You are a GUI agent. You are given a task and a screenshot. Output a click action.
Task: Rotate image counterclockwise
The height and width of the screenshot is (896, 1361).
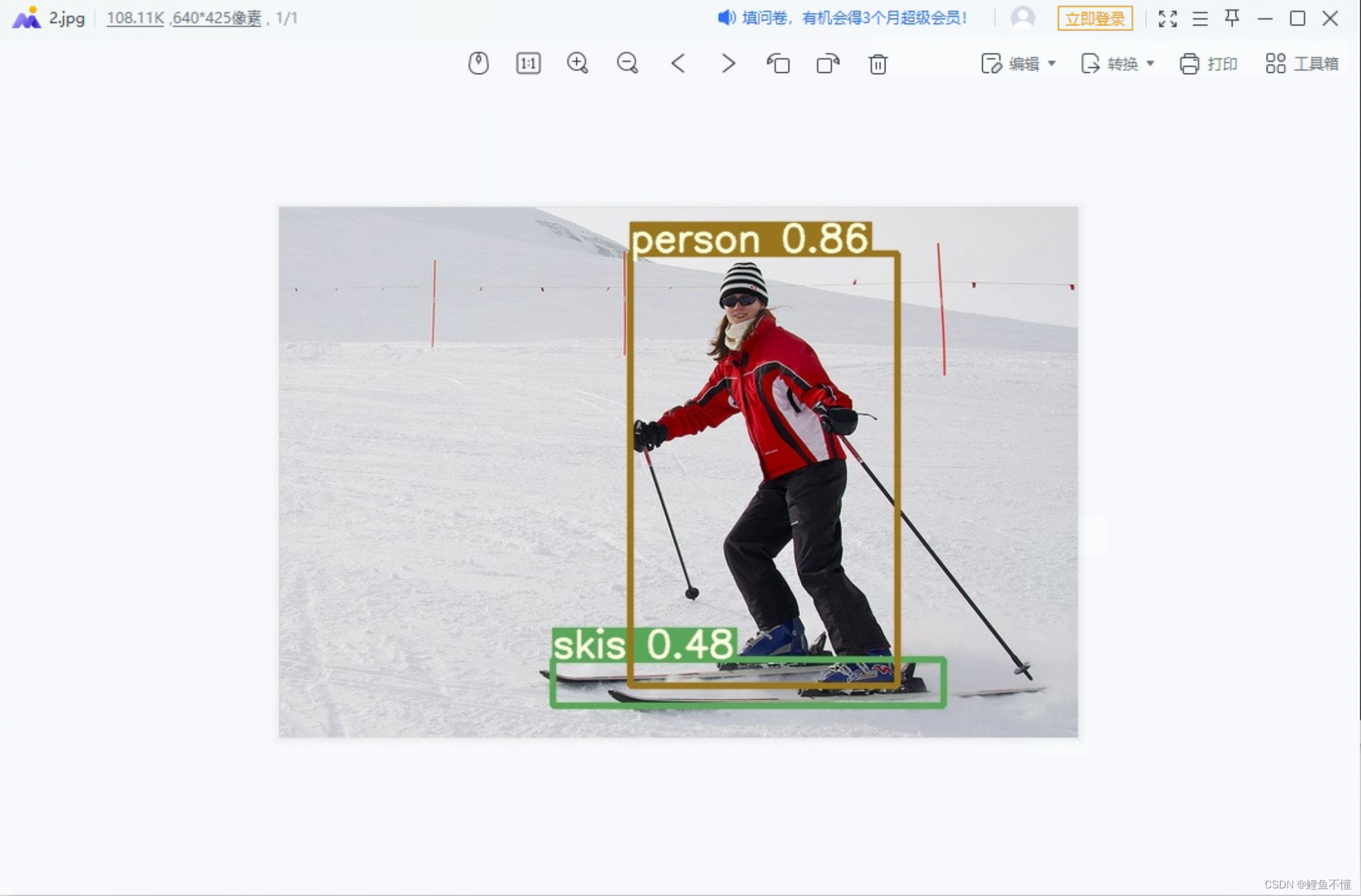tap(778, 63)
